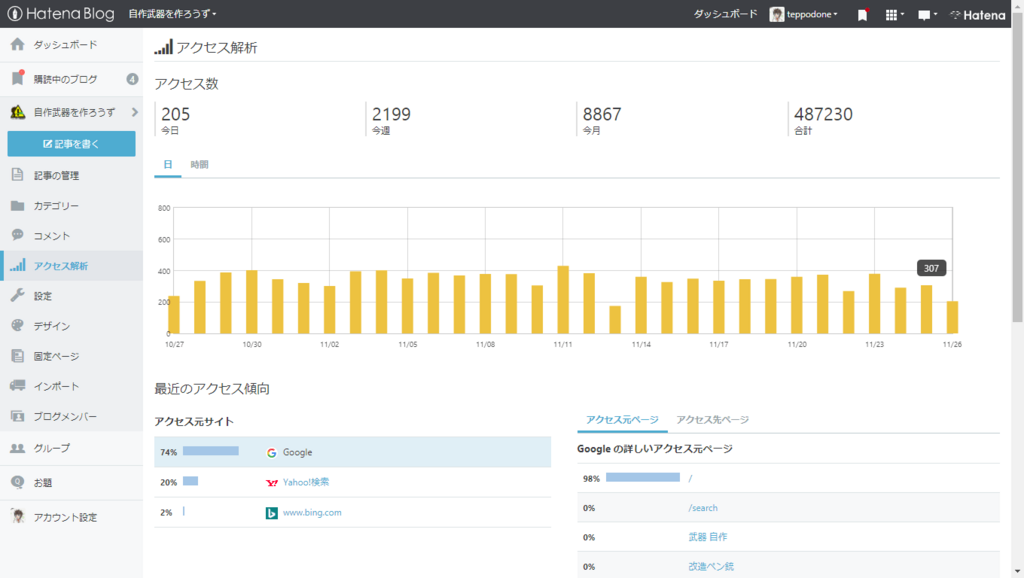The height and width of the screenshot is (578, 1024).
Task: Click the お題 topic icon
Action: [x=18, y=482]
